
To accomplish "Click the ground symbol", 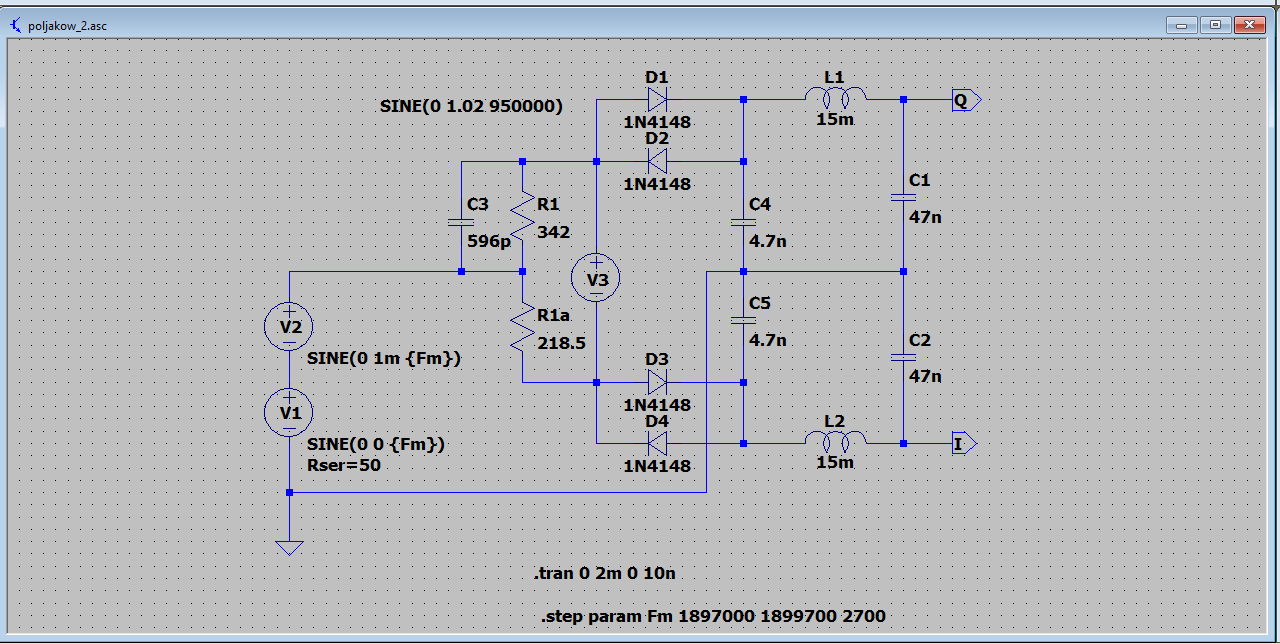I will [289, 546].
